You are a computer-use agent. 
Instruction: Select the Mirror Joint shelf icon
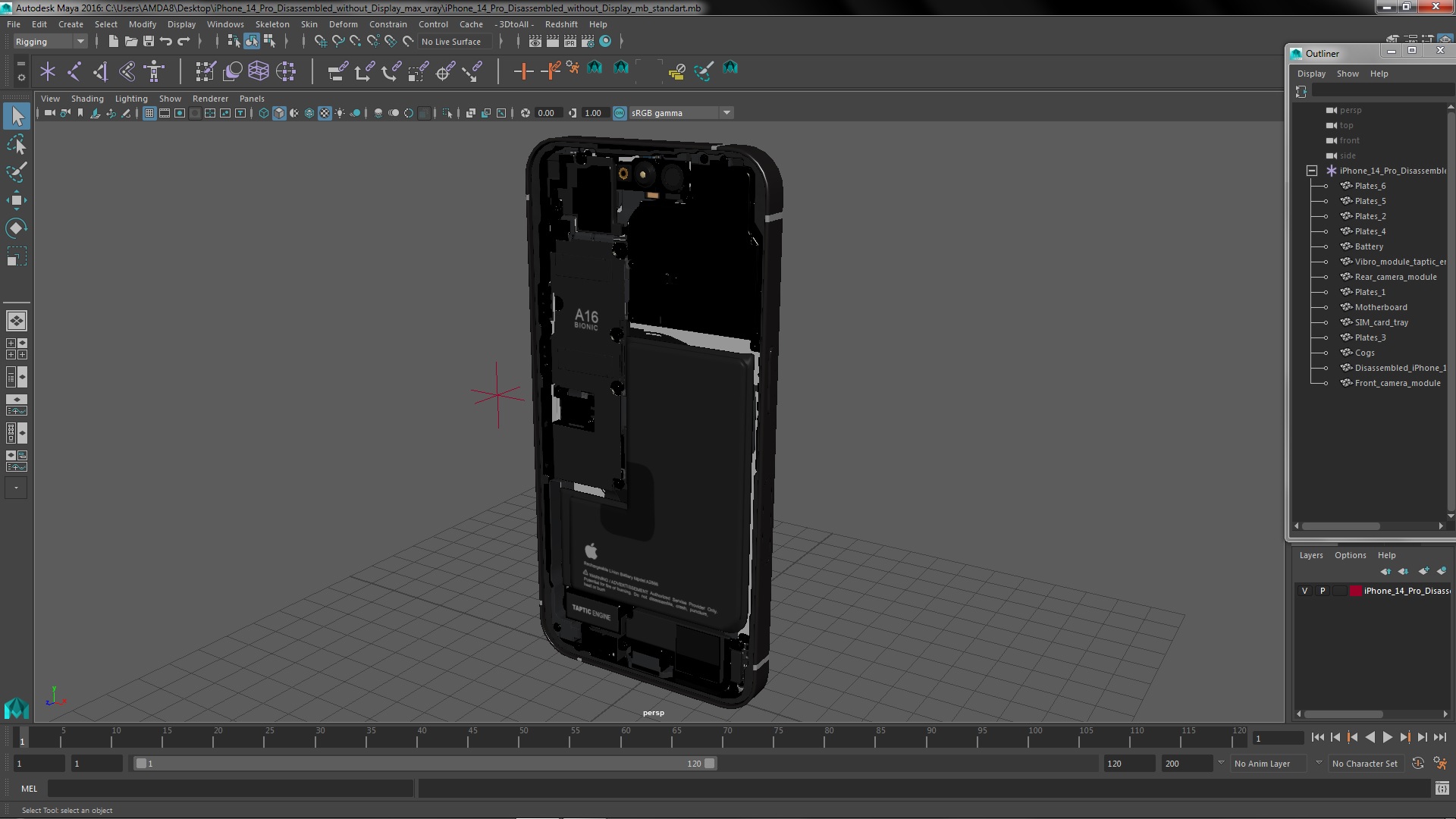click(x=101, y=71)
